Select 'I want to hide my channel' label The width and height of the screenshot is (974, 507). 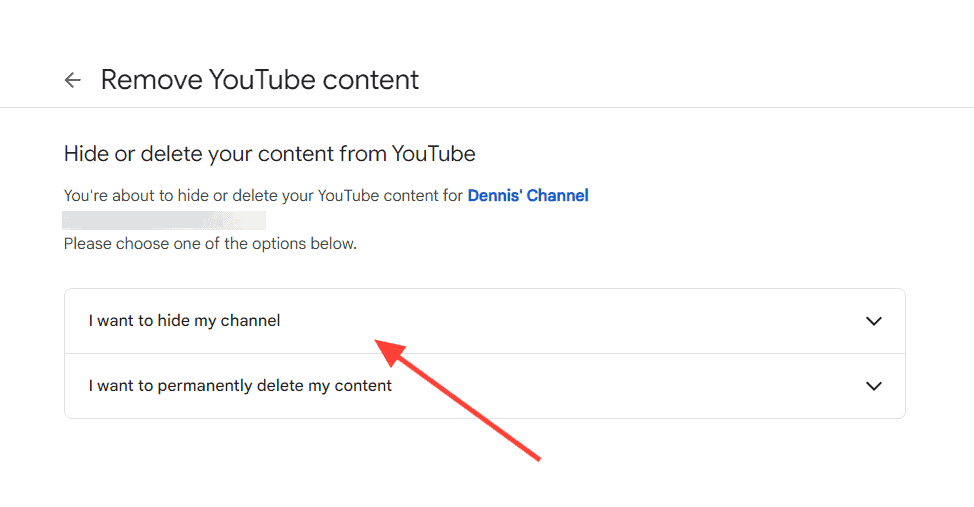(x=184, y=321)
